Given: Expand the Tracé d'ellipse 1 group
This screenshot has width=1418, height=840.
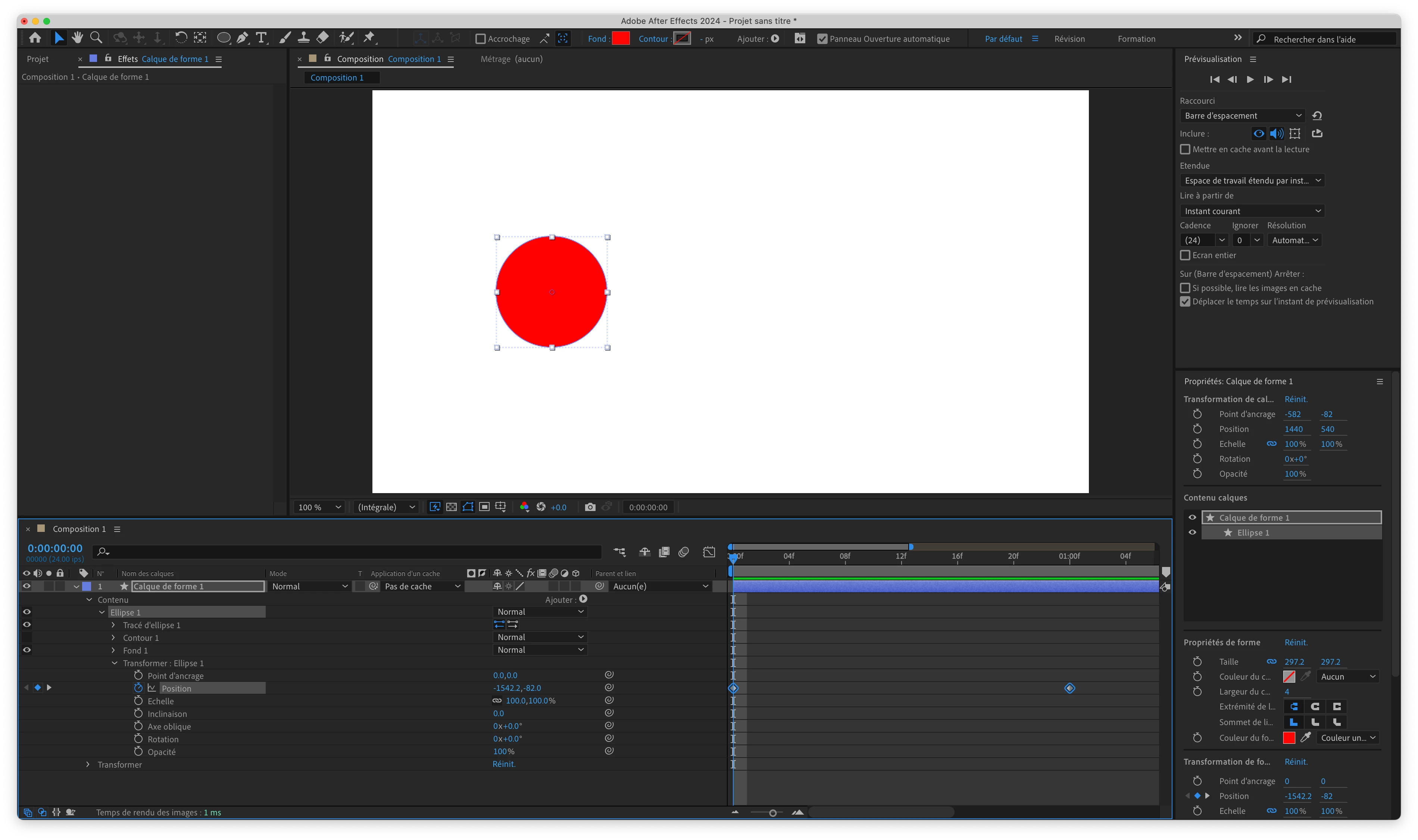Looking at the screenshot, I should point(113,625).
